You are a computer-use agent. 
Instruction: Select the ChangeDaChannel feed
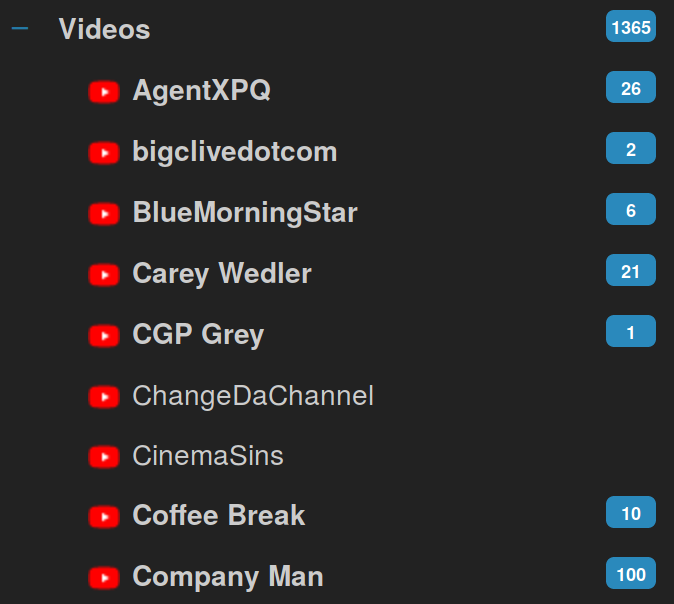pyautogui.click(x=253, y=396)
